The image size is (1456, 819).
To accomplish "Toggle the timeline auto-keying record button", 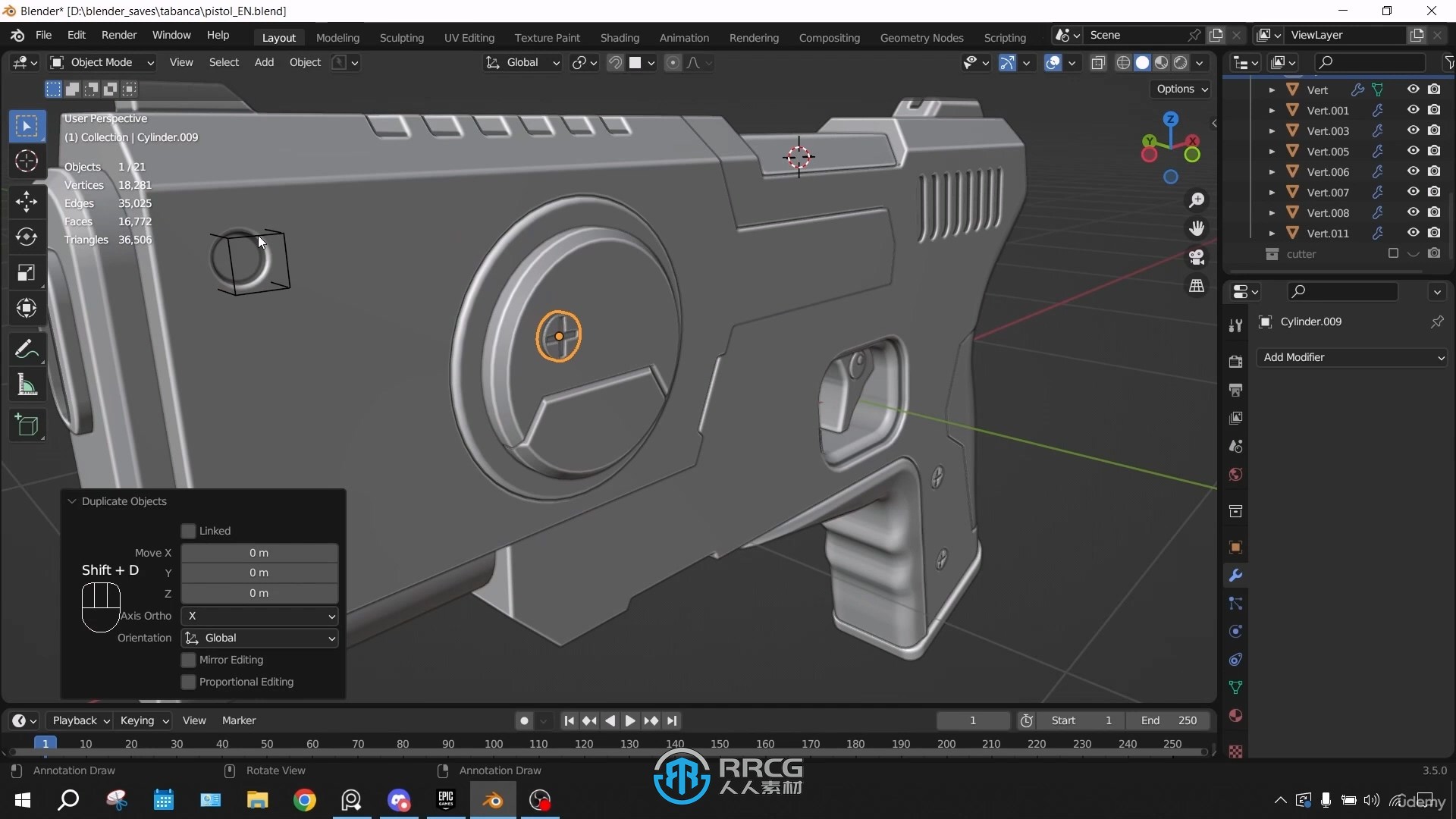I will click(524, 720).
